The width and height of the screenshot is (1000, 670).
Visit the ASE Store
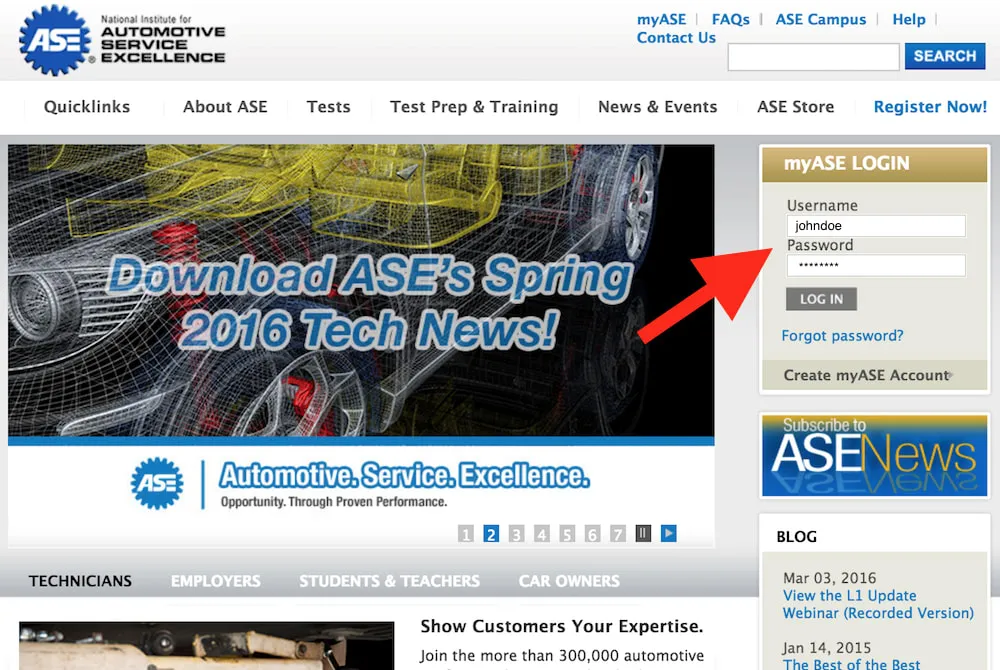tap(795, 106)
